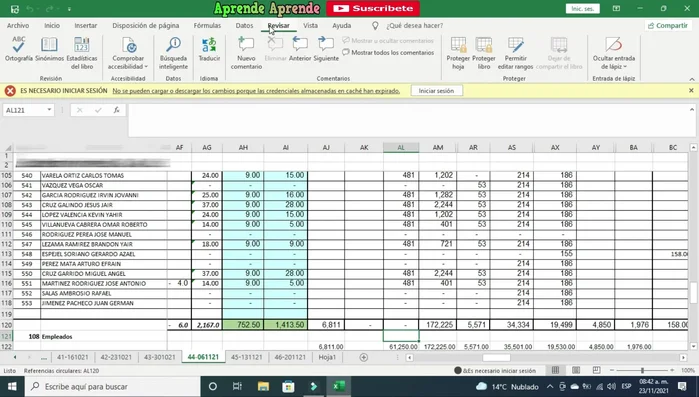
Task: Add a Nuevo comentario
Action: coord(246,53)
